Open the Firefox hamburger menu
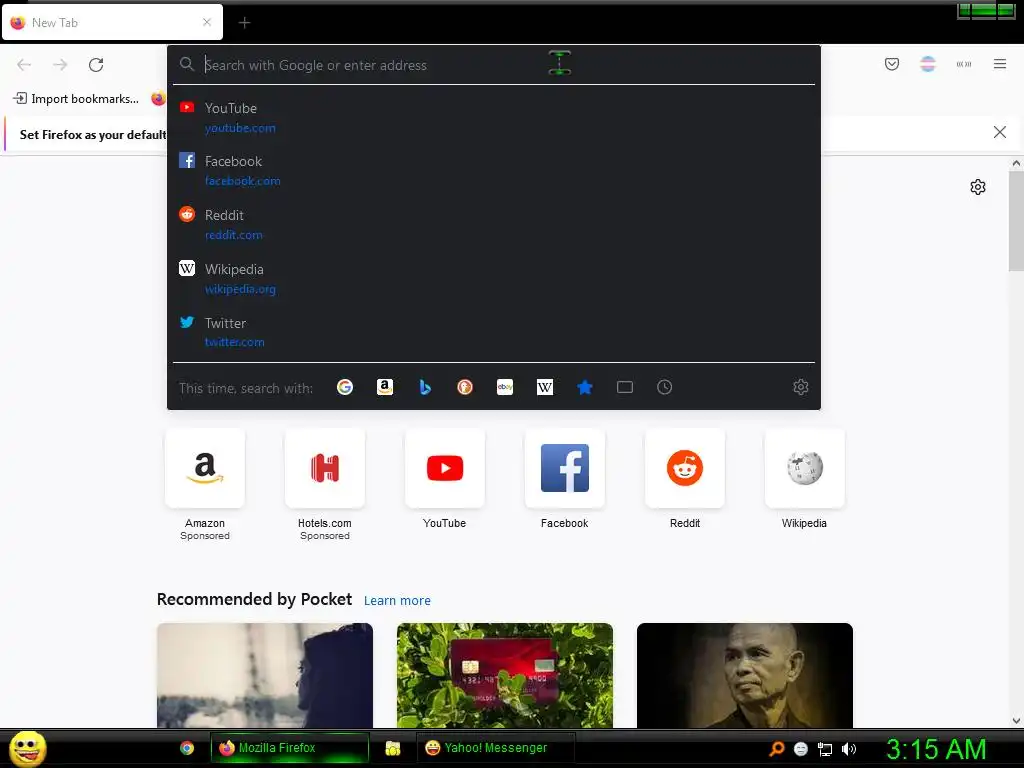 click(x=1000, y=64)
